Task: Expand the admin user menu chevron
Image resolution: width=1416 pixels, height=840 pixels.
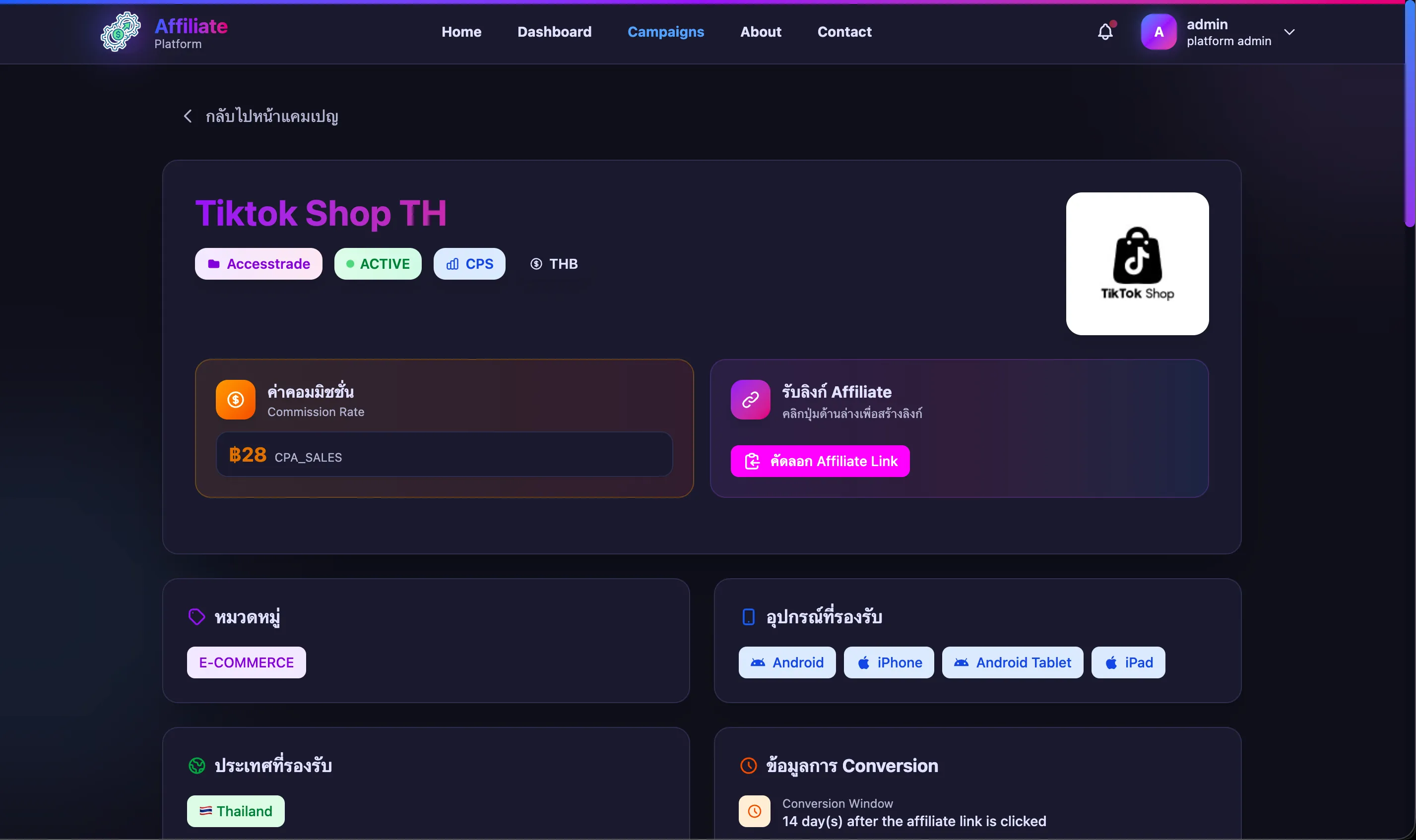Action: (x=1289, y=32)
